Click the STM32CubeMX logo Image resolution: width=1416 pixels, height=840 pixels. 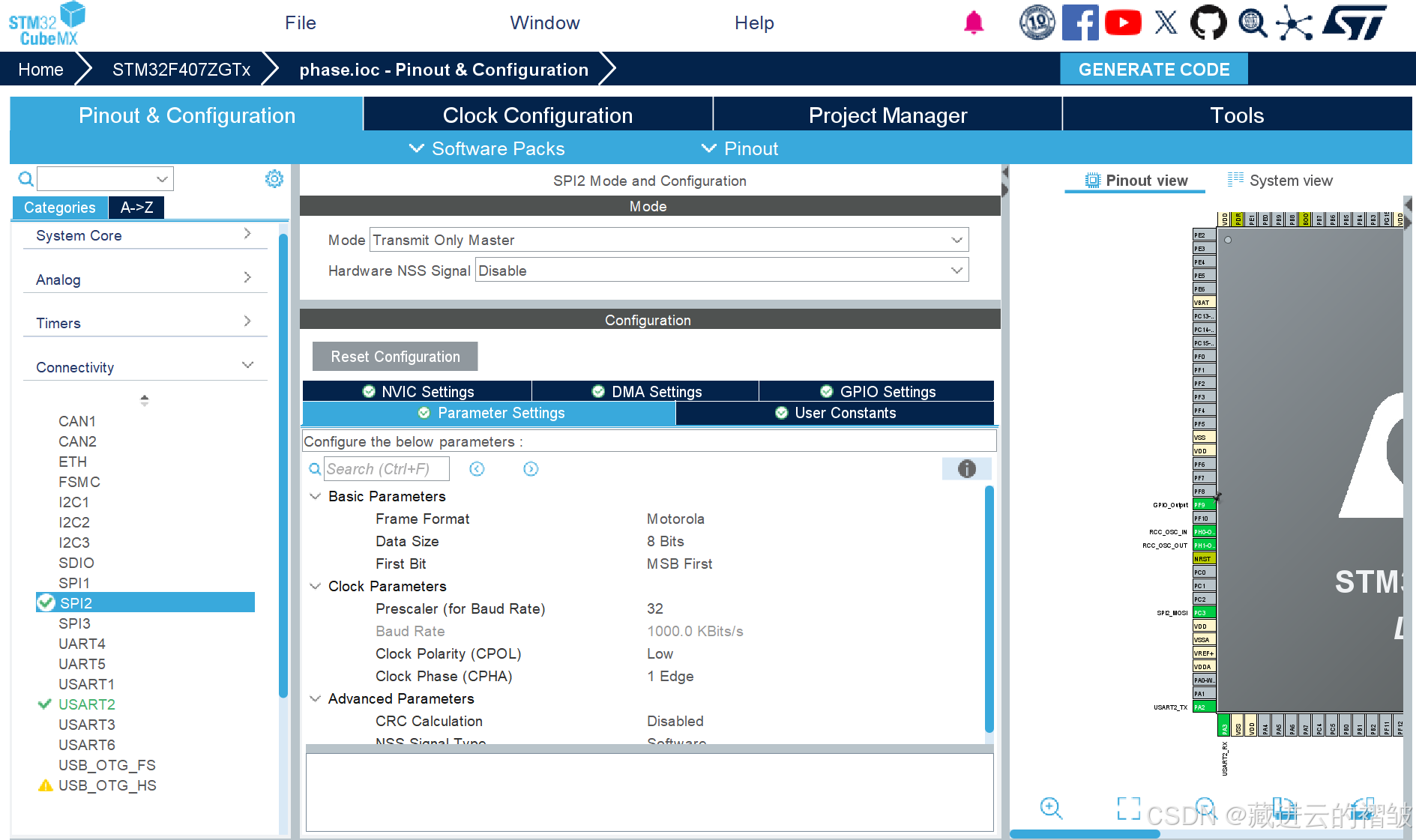point(46,24)
